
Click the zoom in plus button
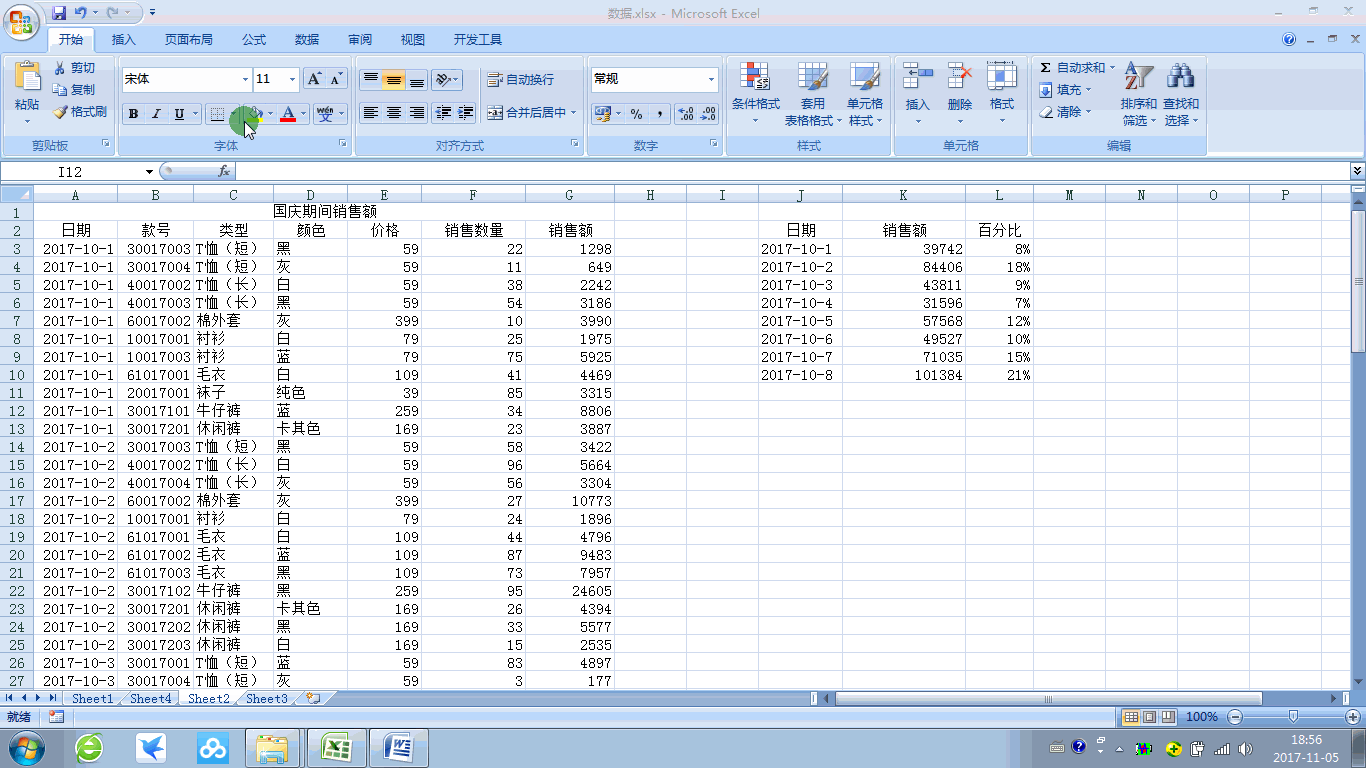[1353, 717]
